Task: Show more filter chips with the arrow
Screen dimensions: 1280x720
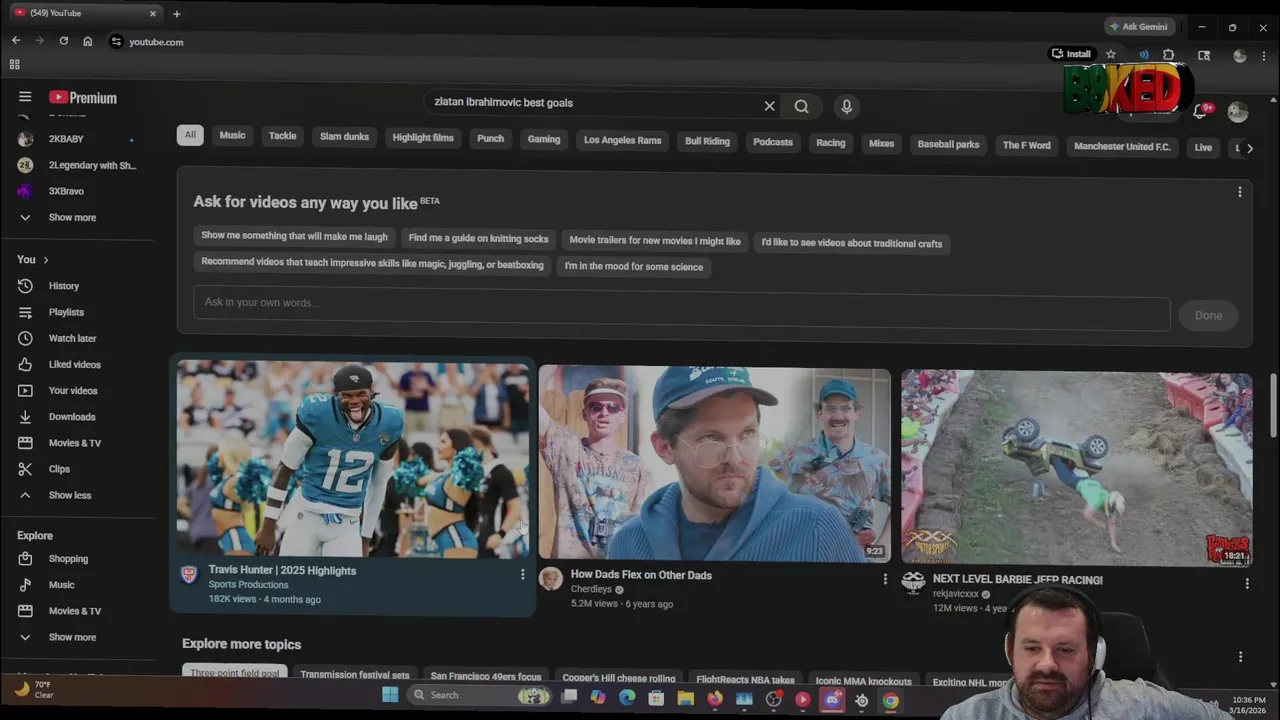Action: click(1249, 148)
